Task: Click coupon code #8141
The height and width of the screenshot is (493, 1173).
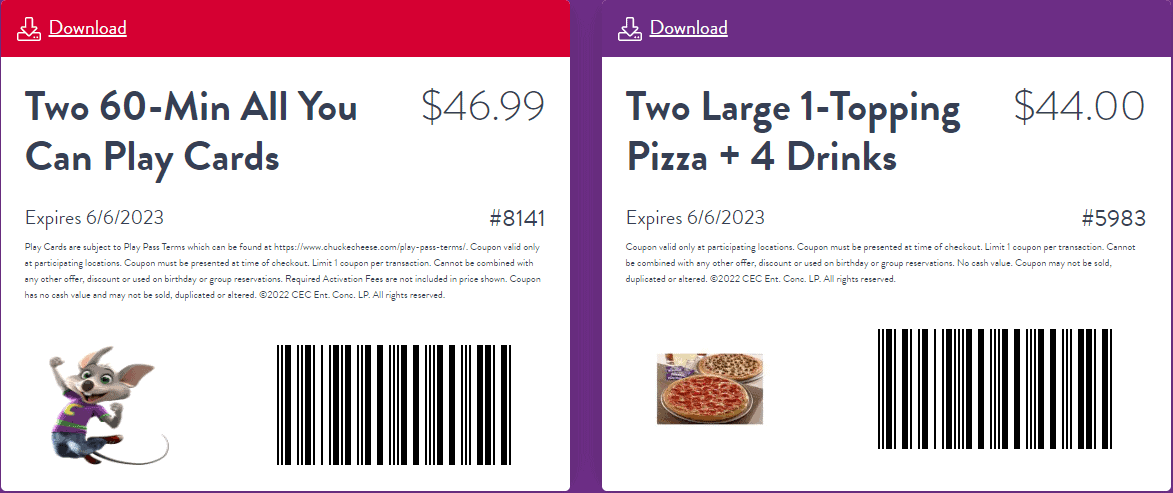Action: pyautogui.click(x=517, y=218)
